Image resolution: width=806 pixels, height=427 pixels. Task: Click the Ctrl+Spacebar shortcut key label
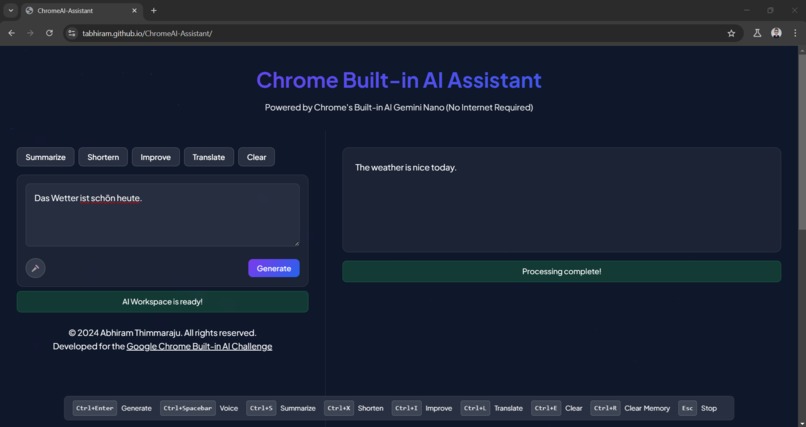point(188,409)
